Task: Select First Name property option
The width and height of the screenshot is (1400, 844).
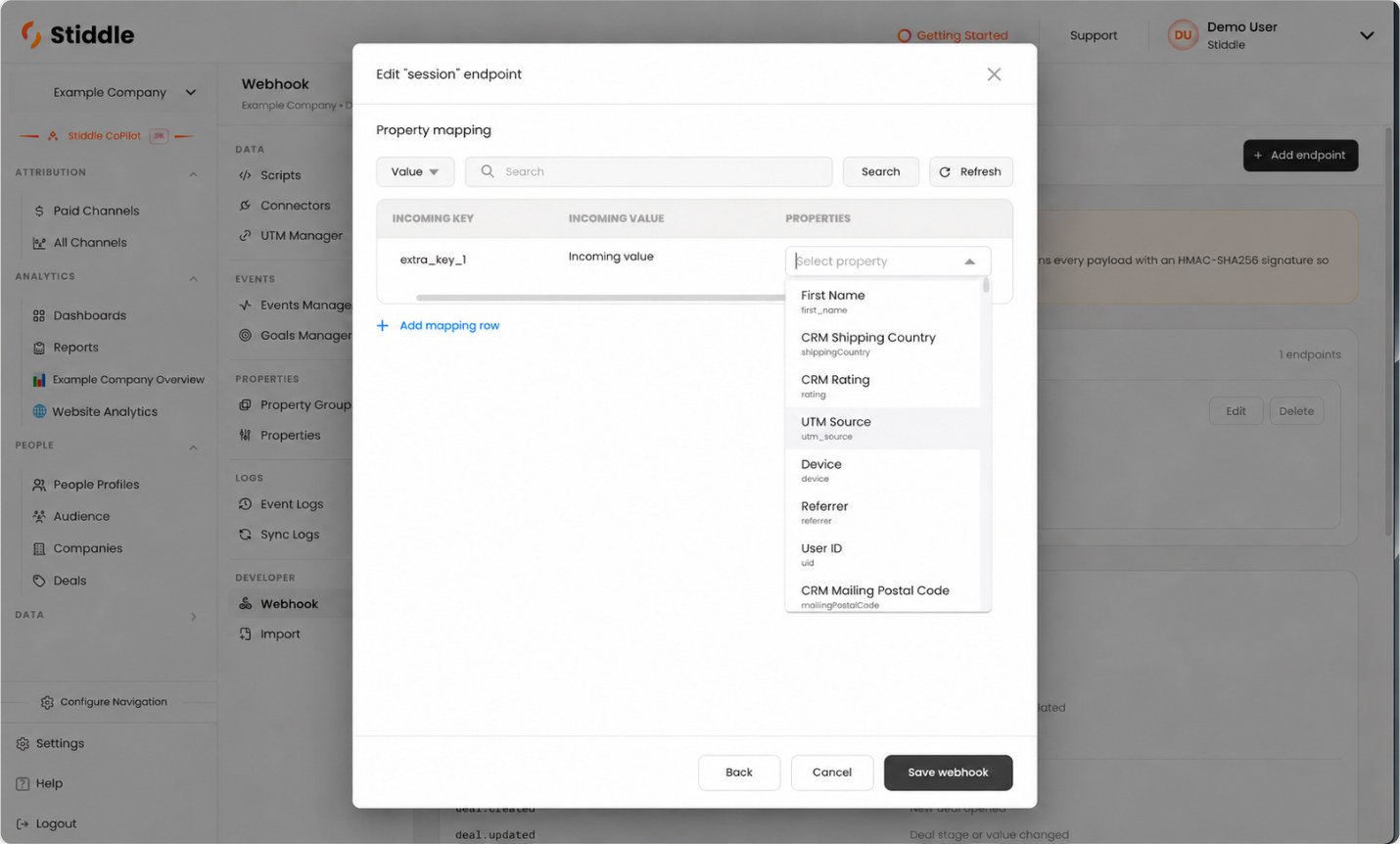Action: [x=883, y=302]
